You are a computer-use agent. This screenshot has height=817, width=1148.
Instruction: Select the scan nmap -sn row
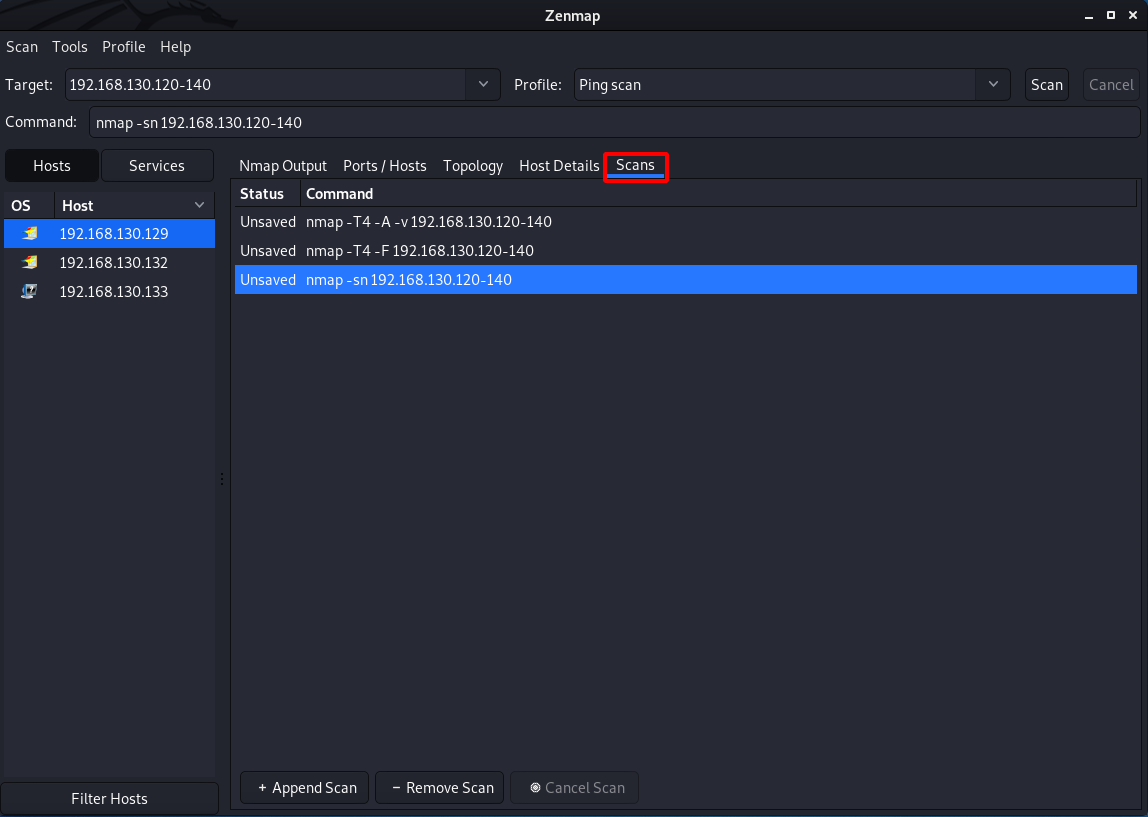tap(685, 280)
